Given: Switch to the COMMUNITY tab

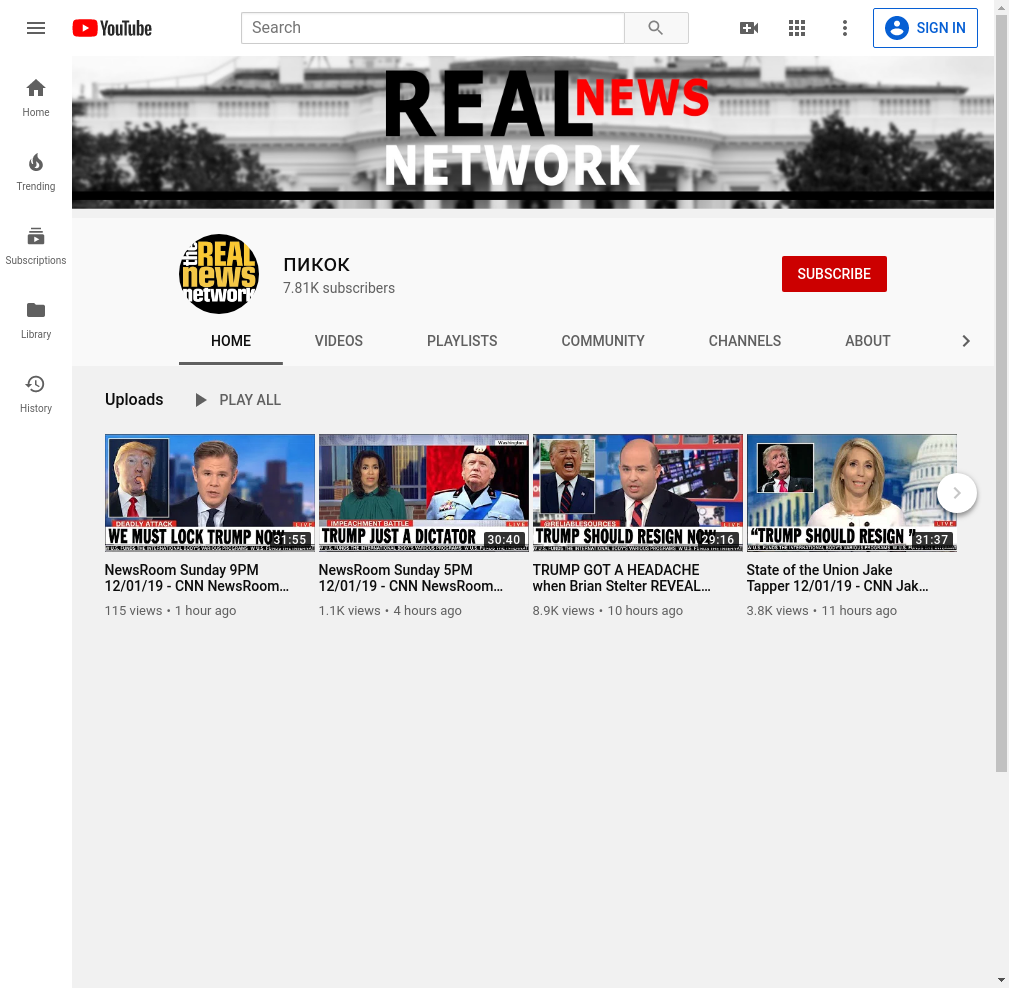Looking at the screenshot, I should (x=603, y=341).
